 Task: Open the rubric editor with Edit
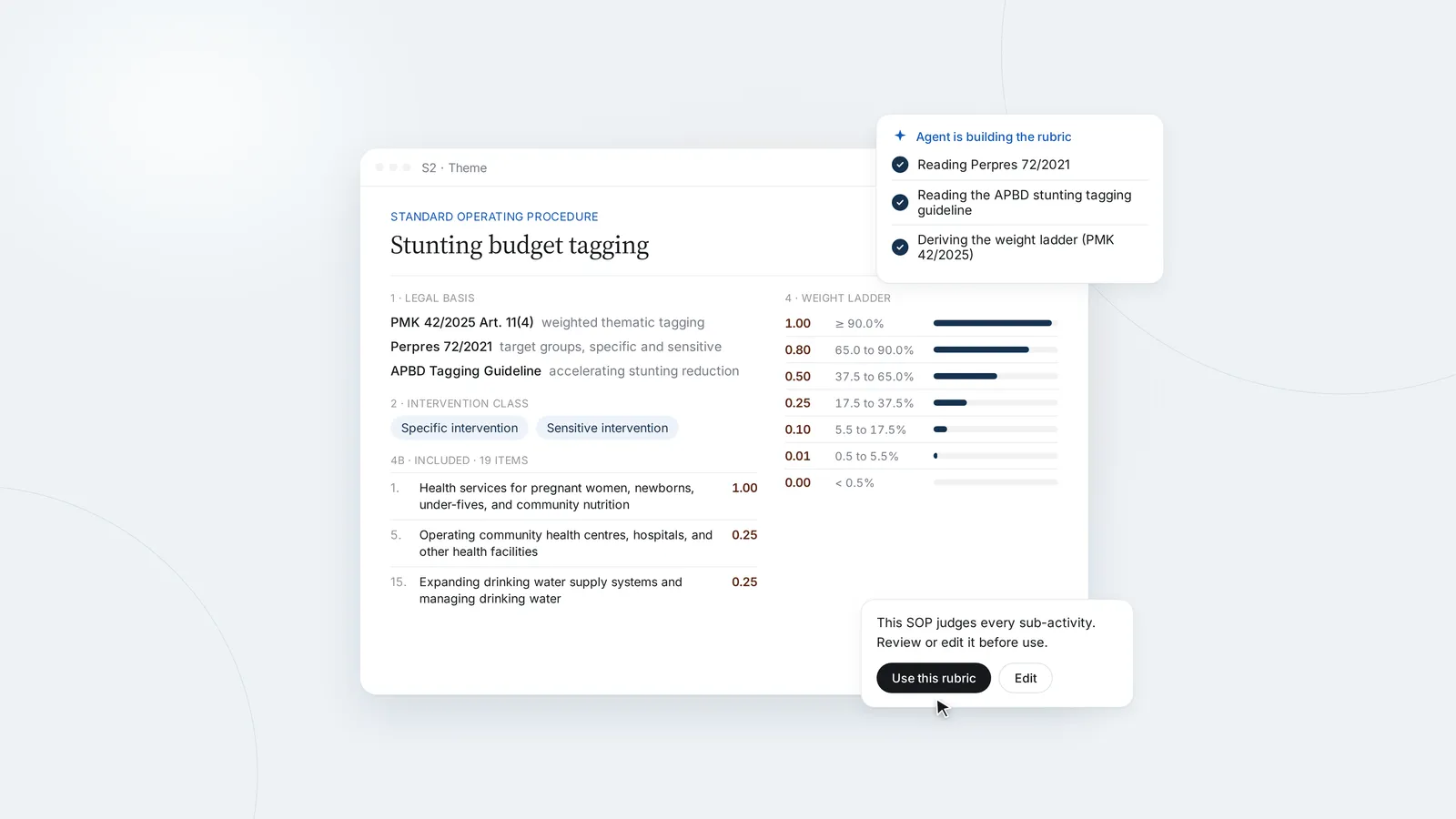1026,678
